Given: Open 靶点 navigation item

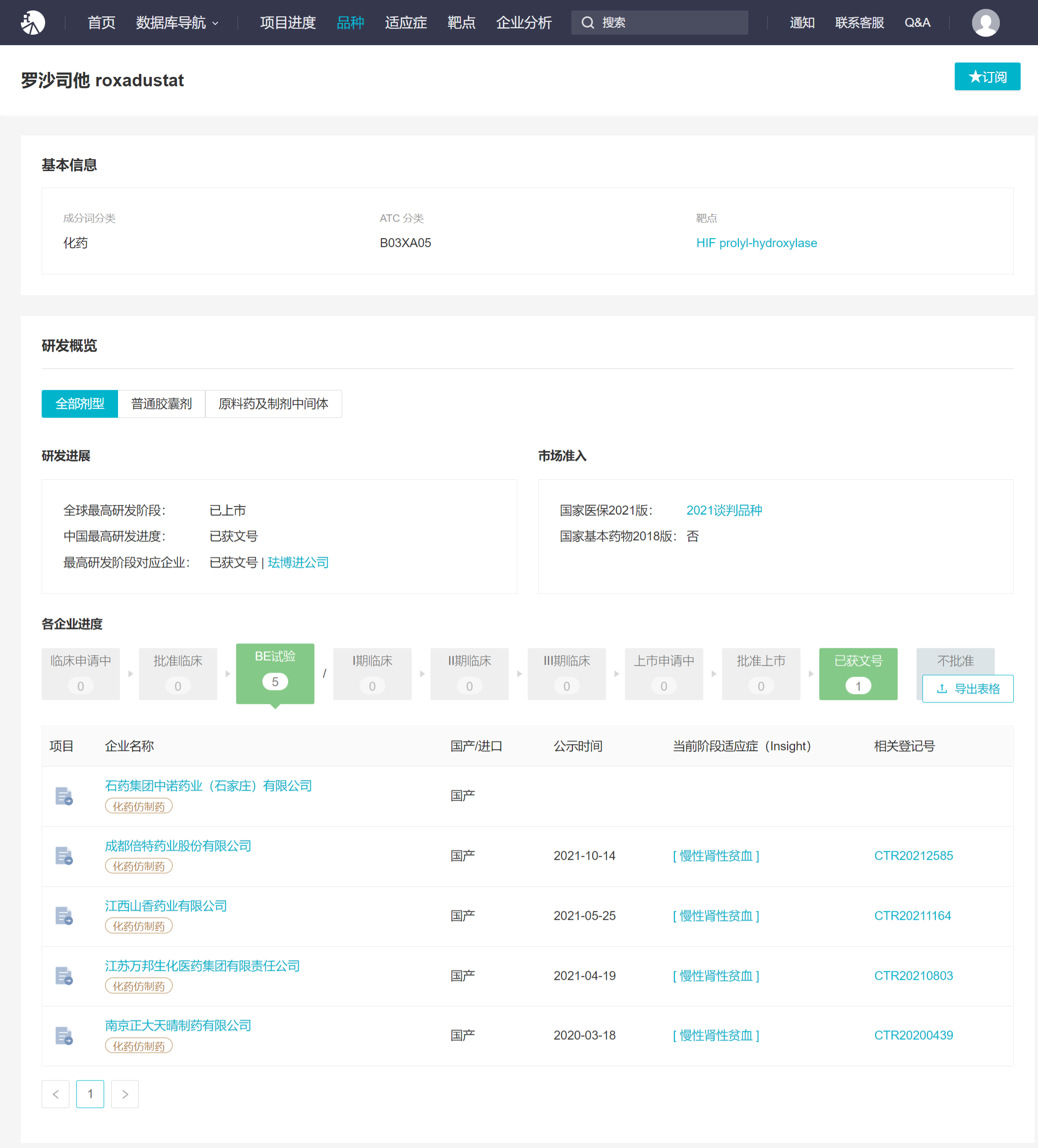Looking at the screenshot, I should pos(461,23).
